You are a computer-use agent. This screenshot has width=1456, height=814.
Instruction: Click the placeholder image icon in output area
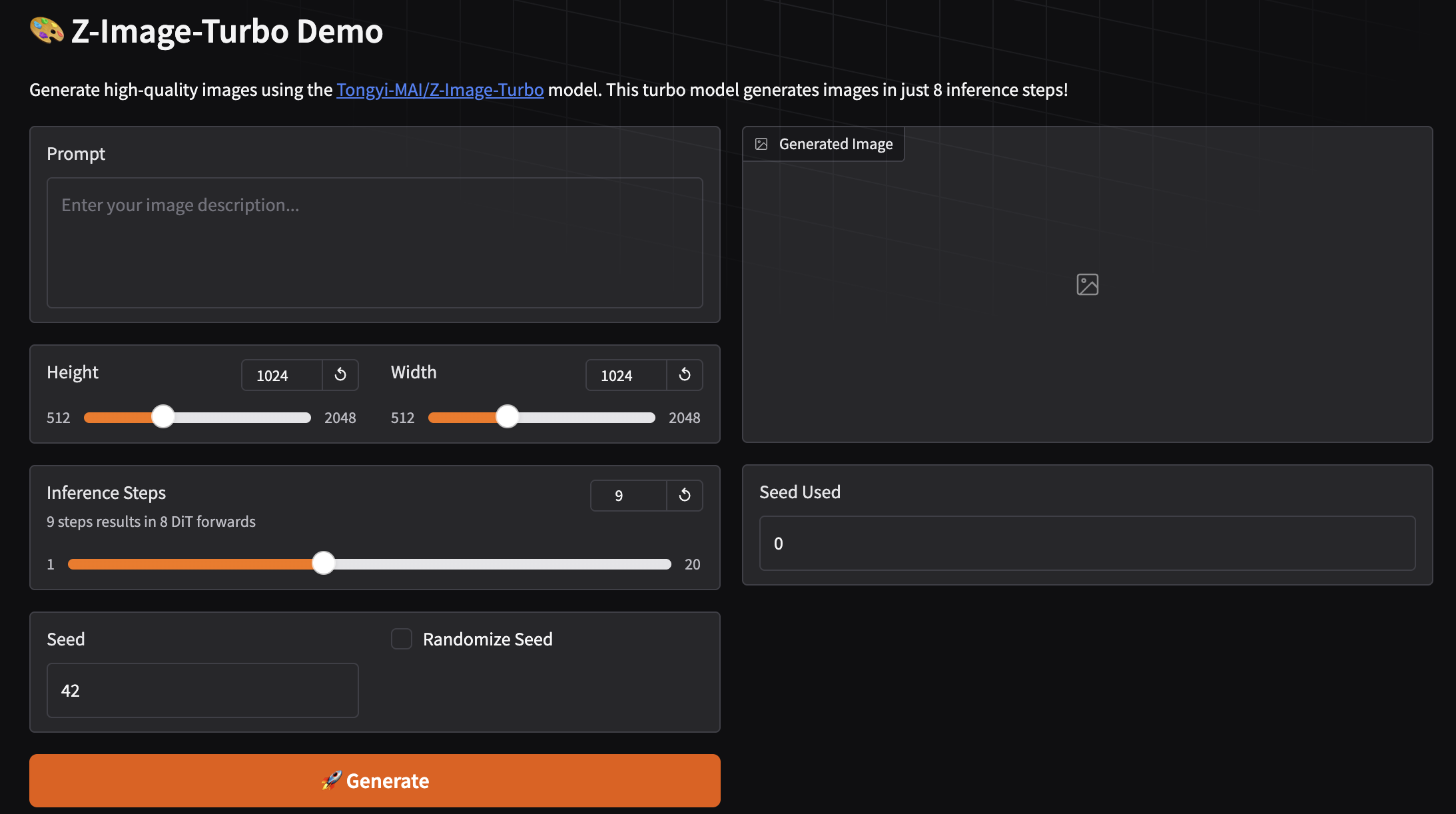tap(1088, 284)
